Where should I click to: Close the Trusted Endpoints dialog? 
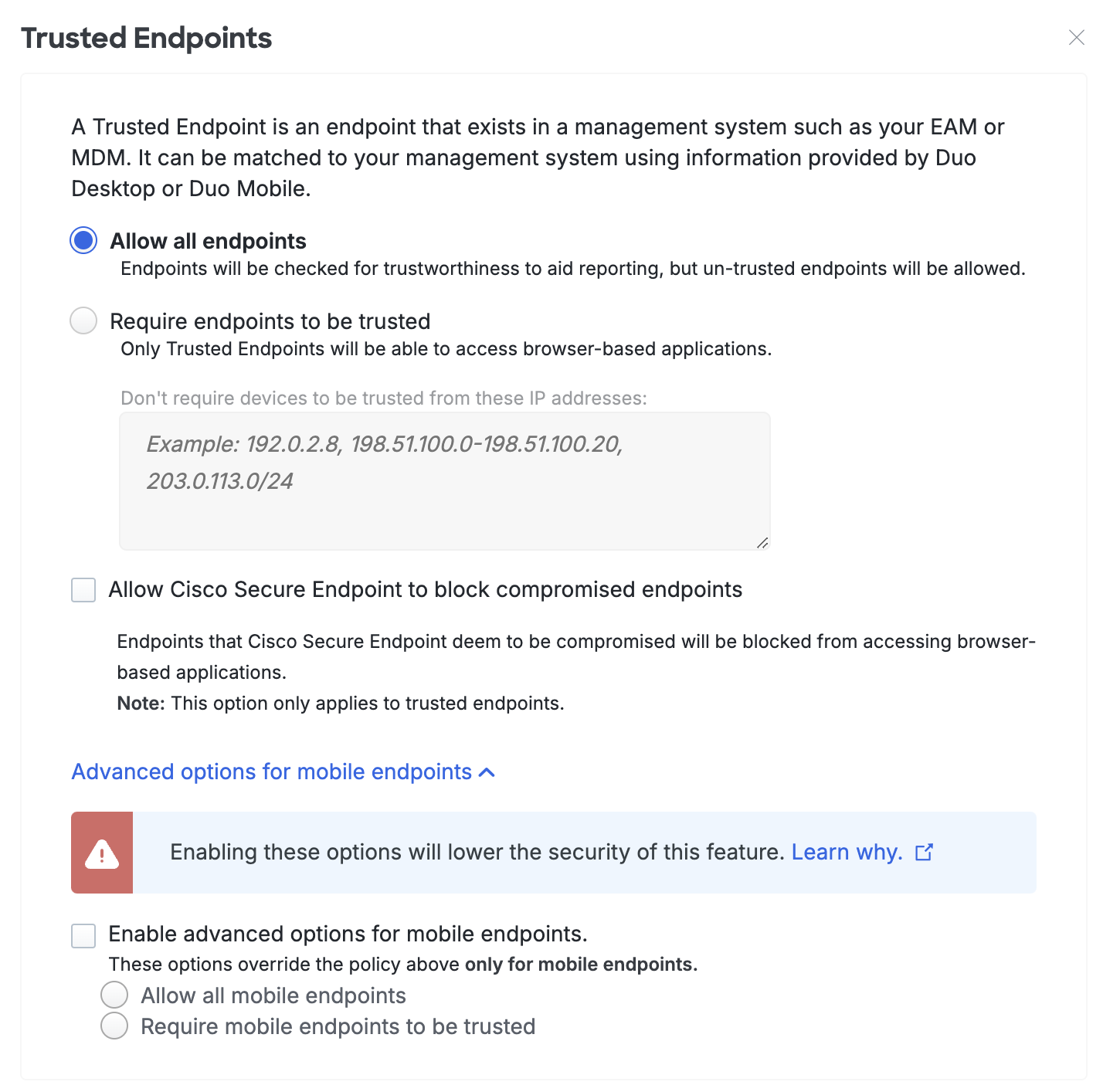1076,38
